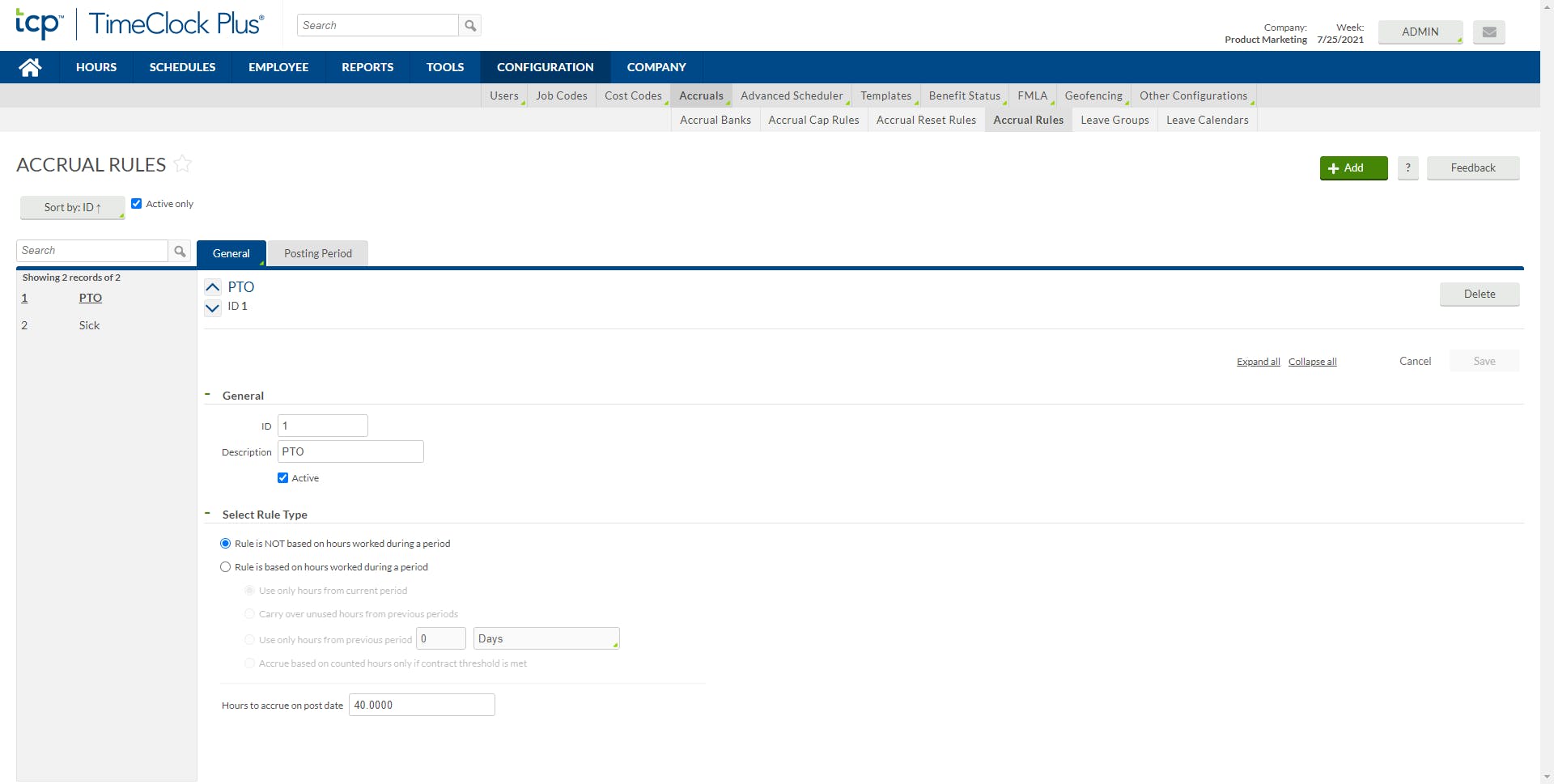Collapse the Select Rule Type section

tap(207, 514)
